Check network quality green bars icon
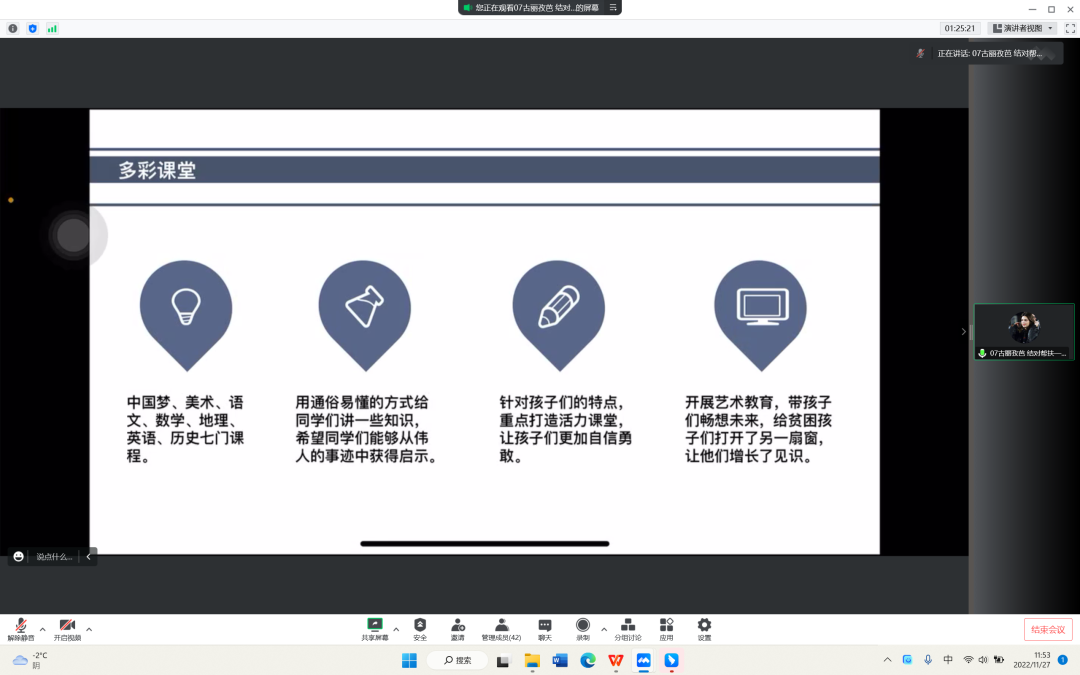Screen dimensions: 1080x675 click(x=52, y=28)
